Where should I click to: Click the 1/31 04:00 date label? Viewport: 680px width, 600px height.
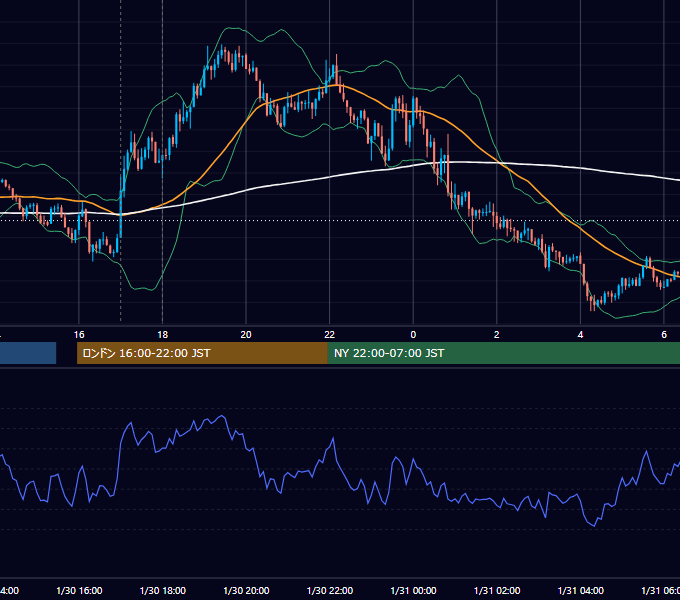(x=581, y=590)
